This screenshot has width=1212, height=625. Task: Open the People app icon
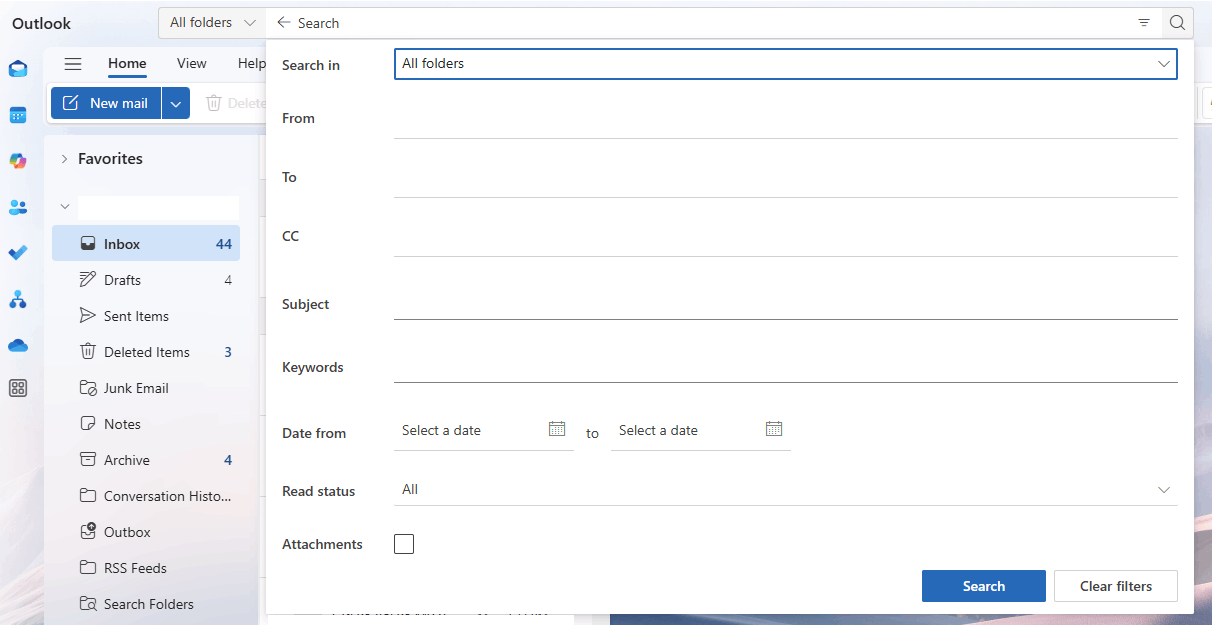(18, 206)
